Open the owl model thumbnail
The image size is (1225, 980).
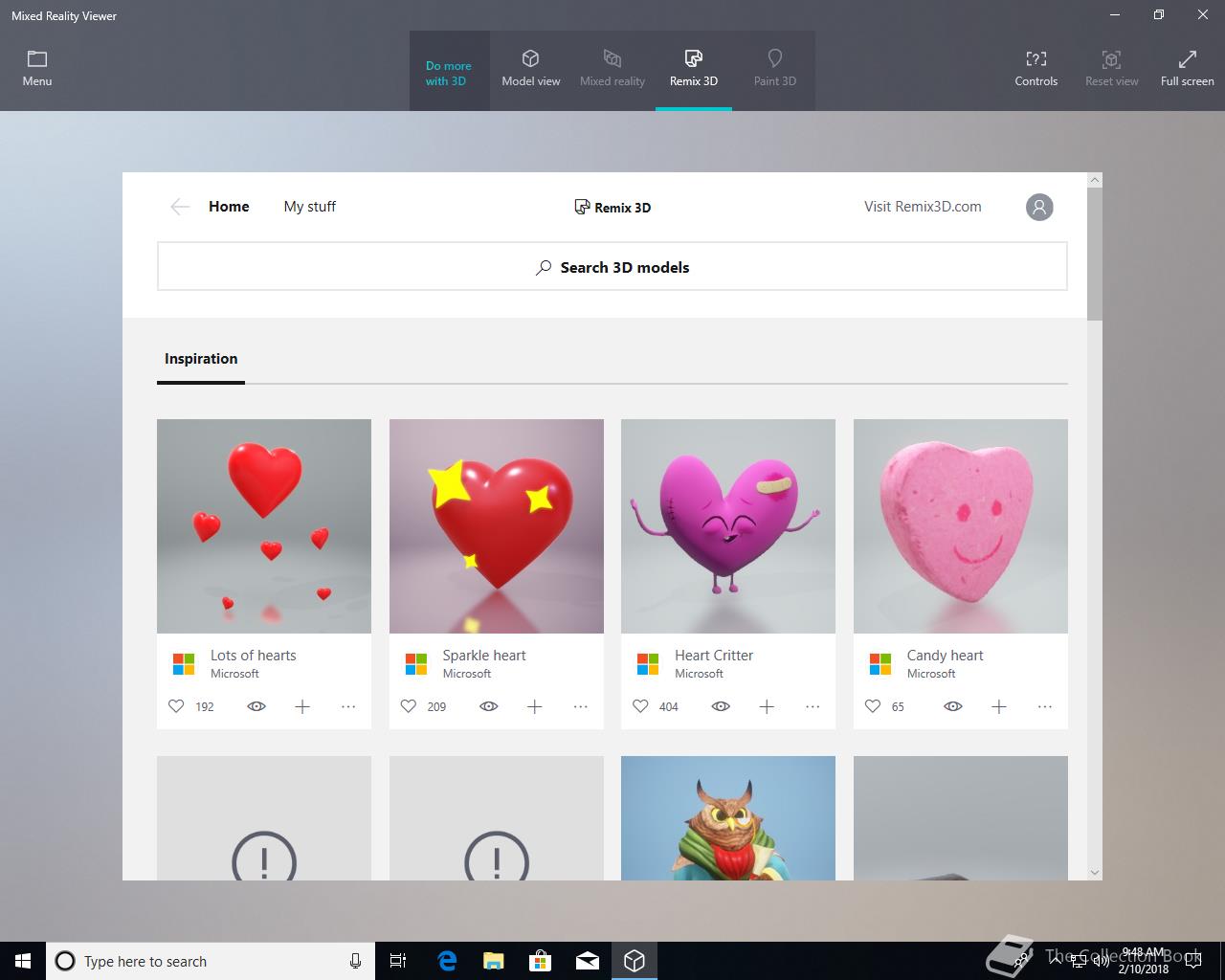(x=728, y=818)
